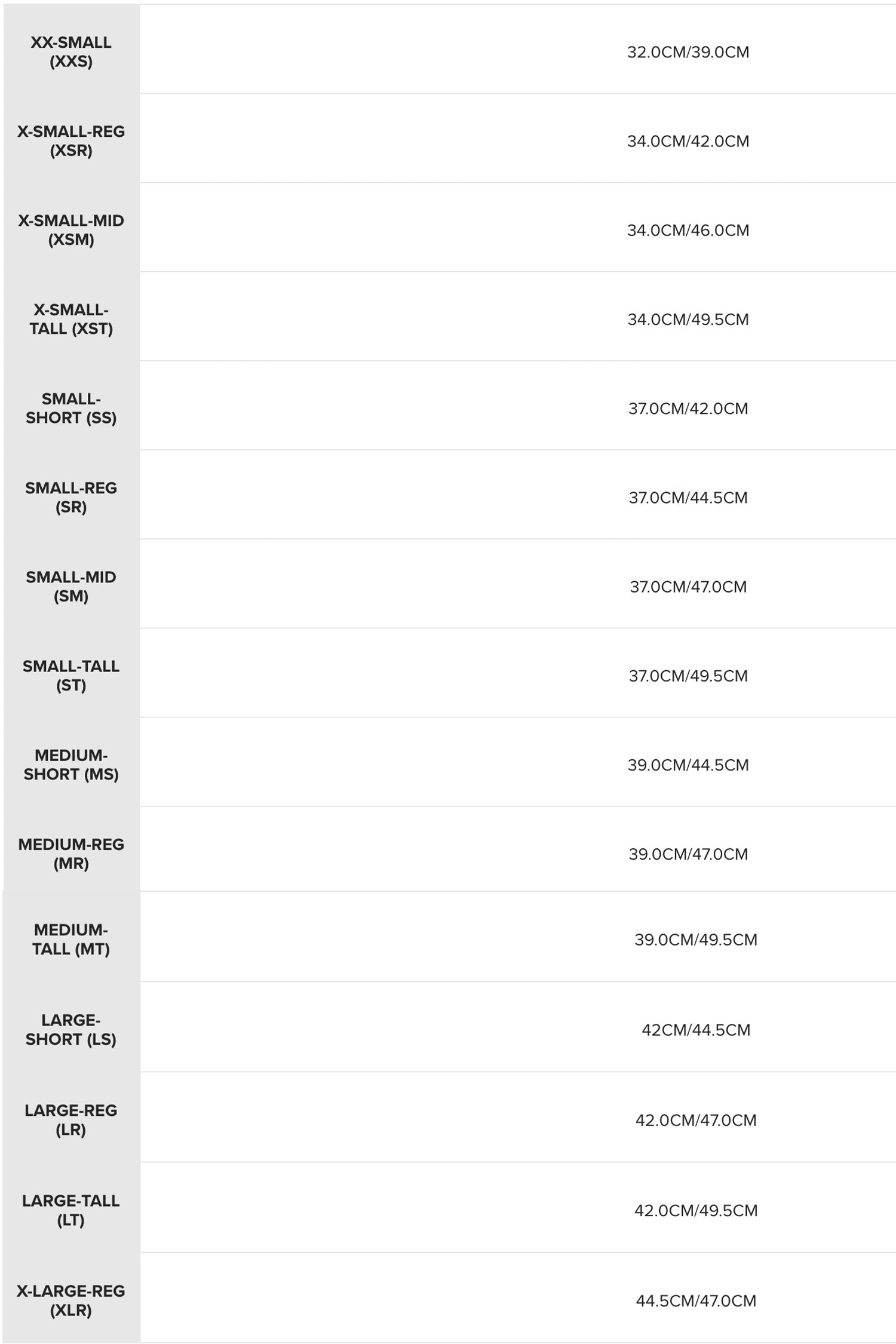
Task: Select the X-SMALL-REG (XSR) size label
Action: coord(71,141)
